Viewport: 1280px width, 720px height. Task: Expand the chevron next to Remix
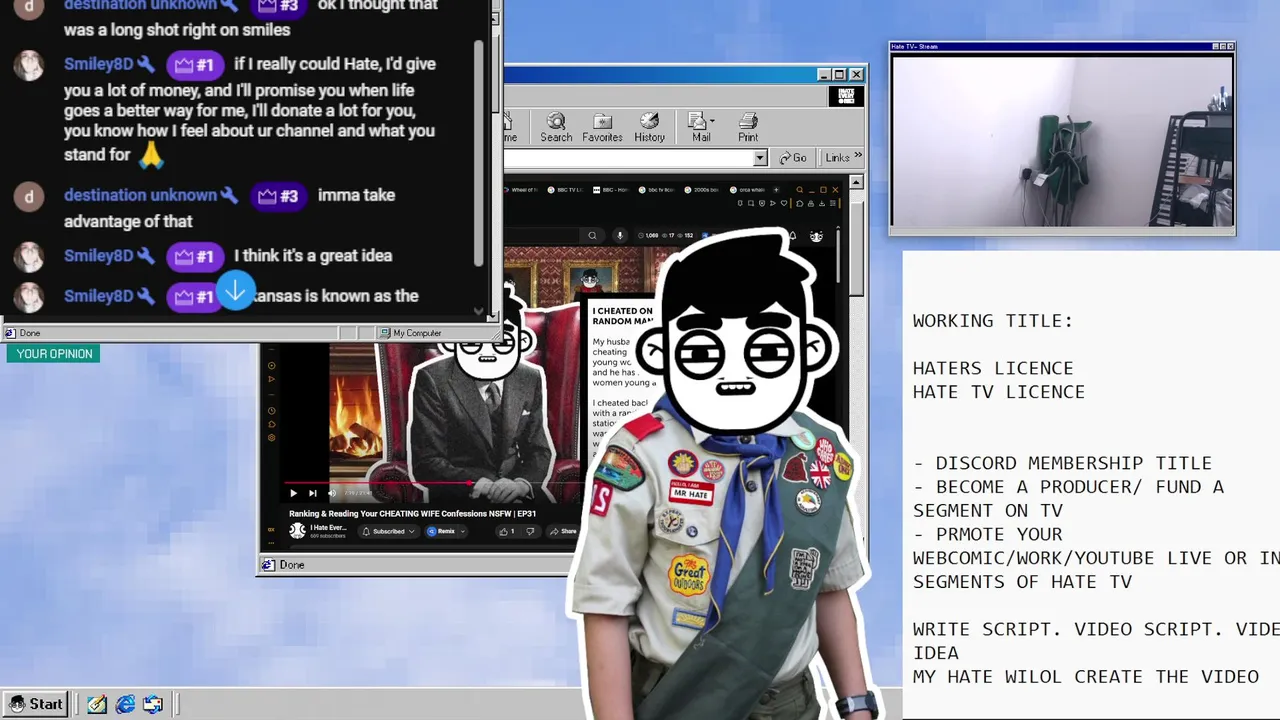click(x=463, y=532)
